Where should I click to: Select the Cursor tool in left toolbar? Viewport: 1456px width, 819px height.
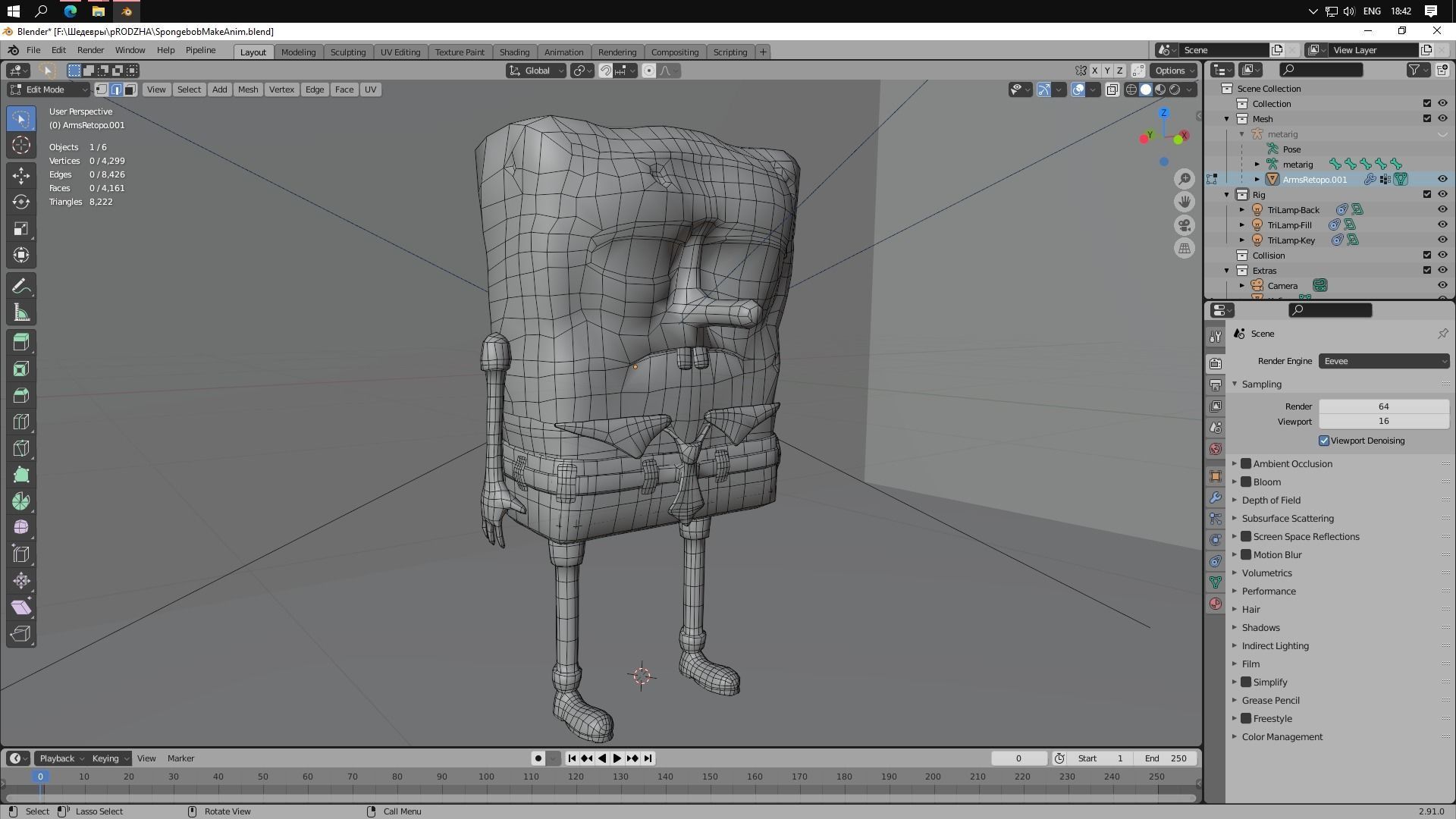[x=21, y=146]
